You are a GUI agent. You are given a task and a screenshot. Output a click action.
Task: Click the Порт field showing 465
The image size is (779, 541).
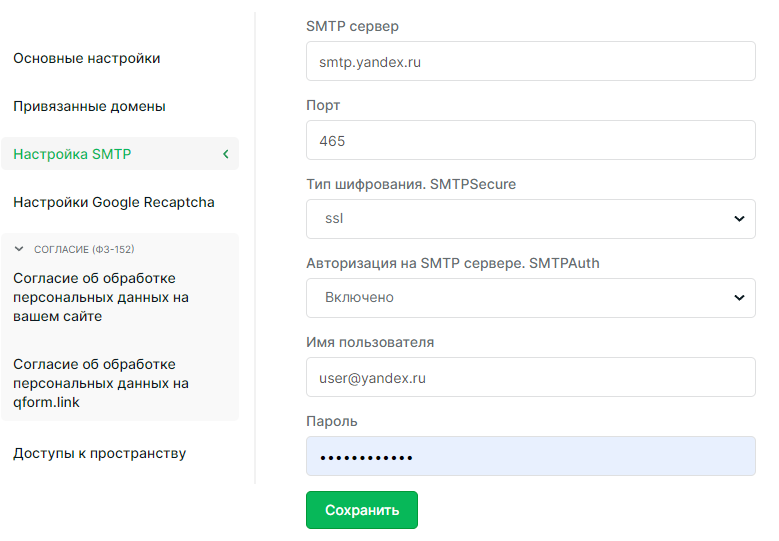coord(531,140)
